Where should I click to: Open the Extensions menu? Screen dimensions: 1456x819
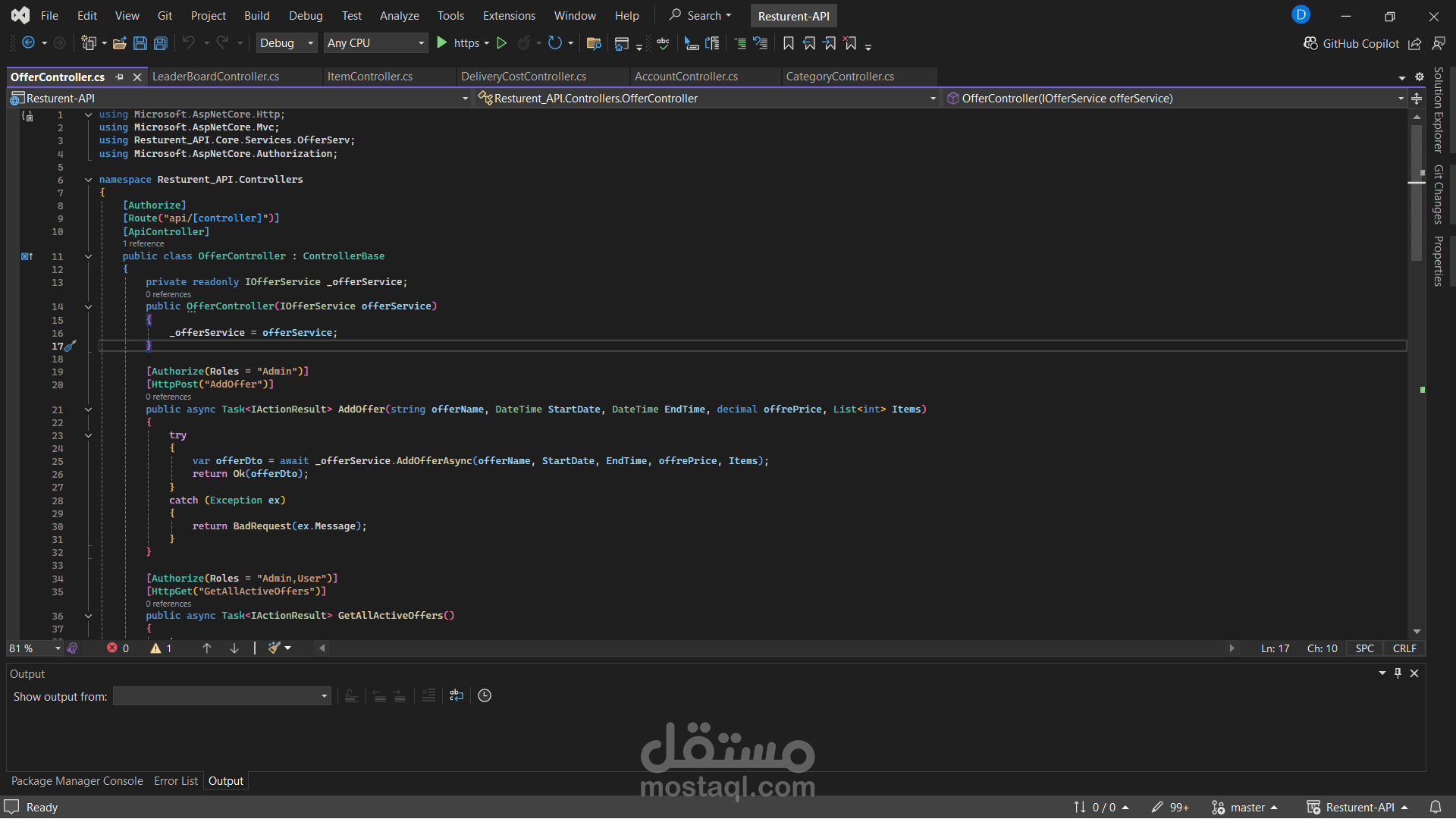click(509, 15)
